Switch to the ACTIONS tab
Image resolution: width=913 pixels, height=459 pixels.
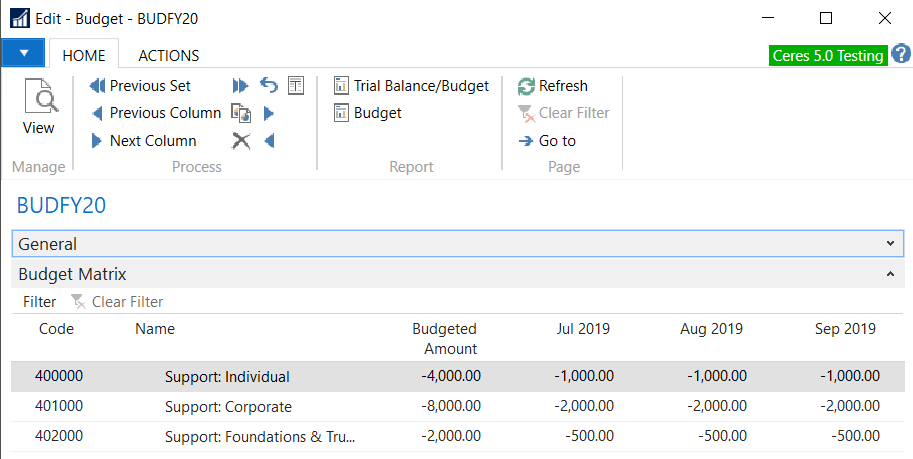168,56
